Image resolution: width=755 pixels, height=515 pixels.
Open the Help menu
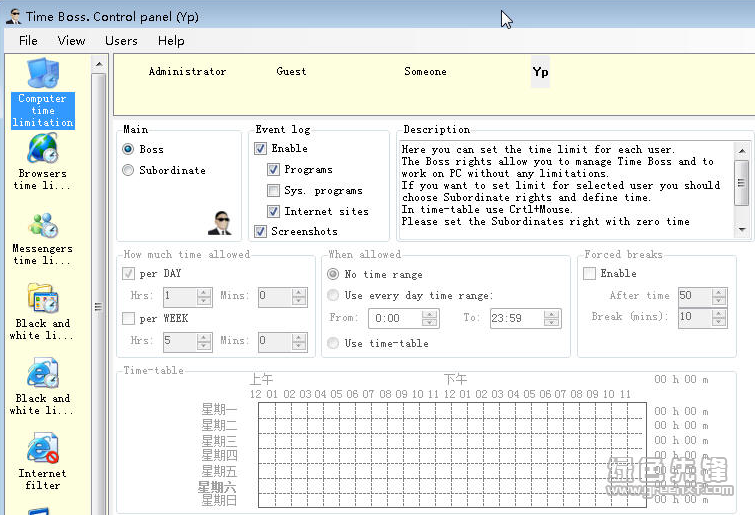tap(171, 40)
